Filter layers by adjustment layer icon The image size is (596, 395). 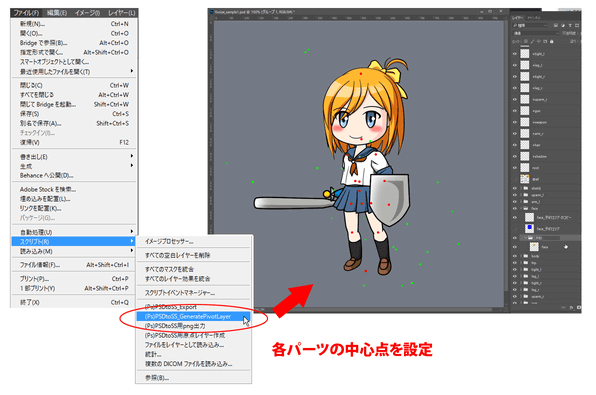(x=563, y=25)
